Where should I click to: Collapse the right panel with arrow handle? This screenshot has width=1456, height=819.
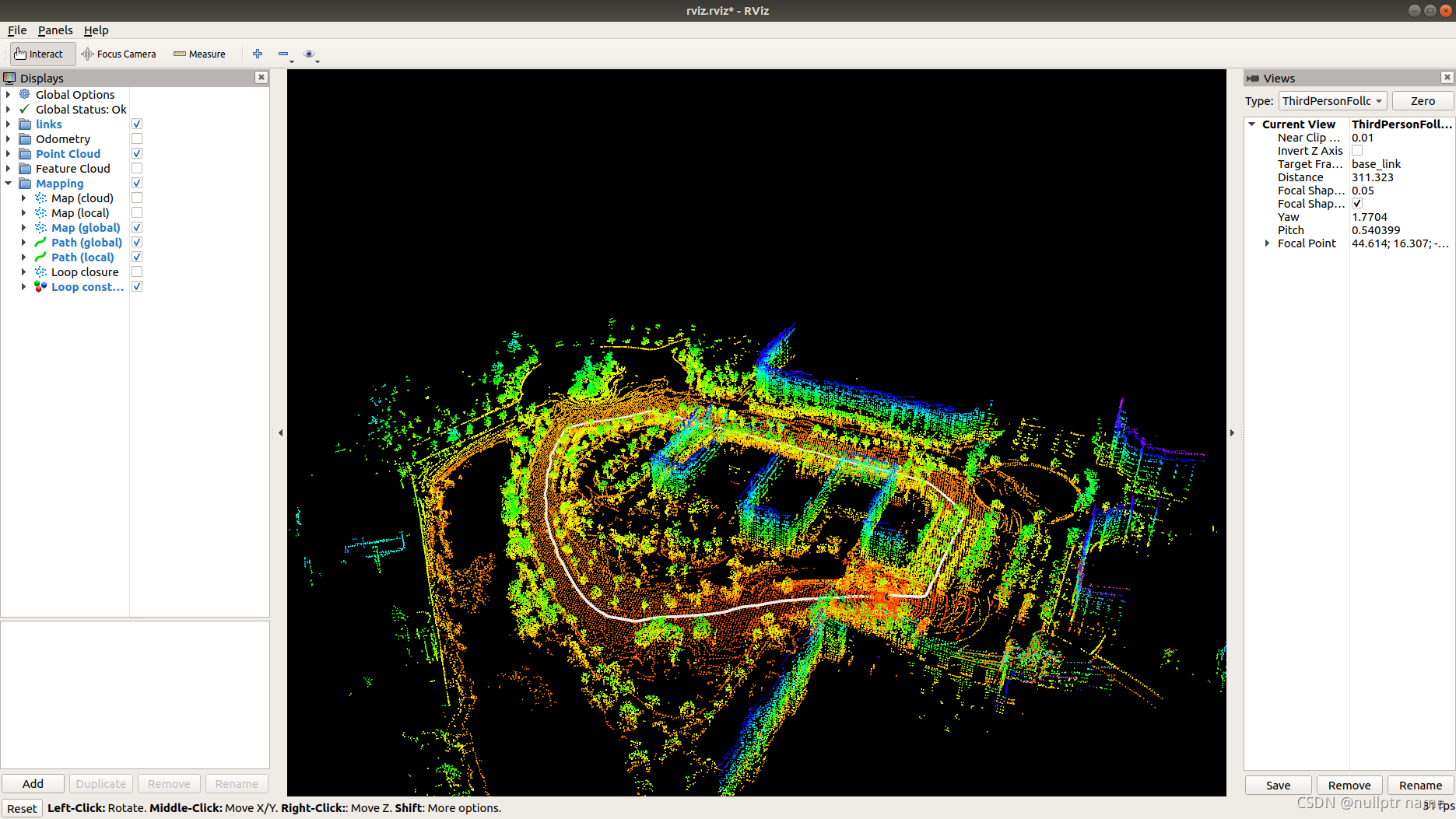[1232, 432]
